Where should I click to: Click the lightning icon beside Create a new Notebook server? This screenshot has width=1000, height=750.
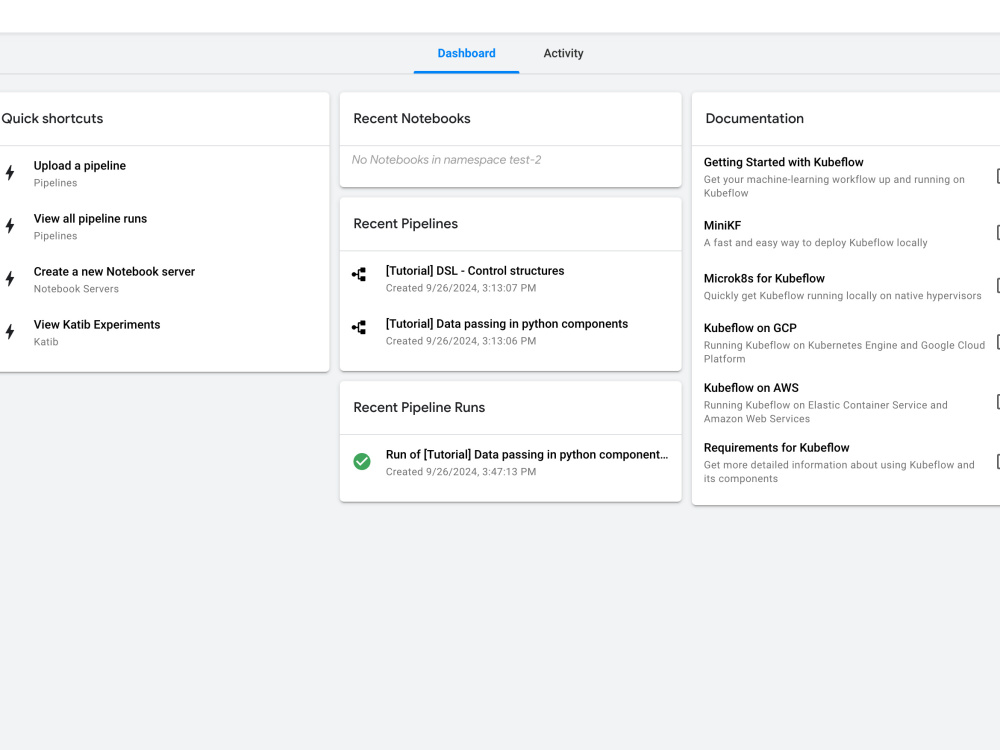pos(10,279)
